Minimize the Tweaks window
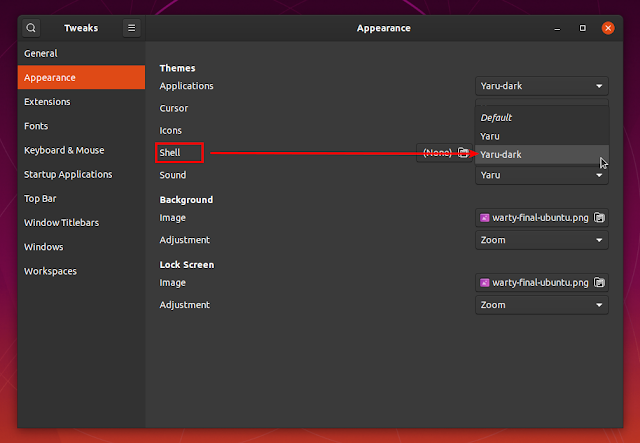 [557, 28]
